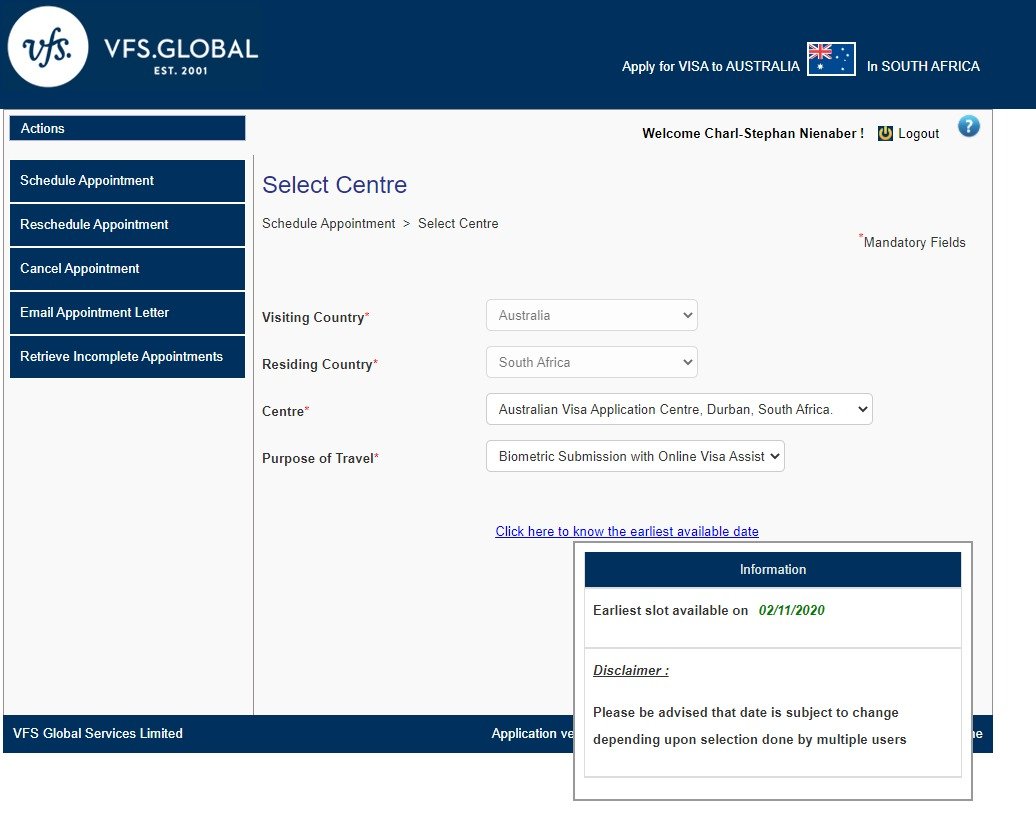Expand the Purpose of Travel dropdown

click(636, 456)
